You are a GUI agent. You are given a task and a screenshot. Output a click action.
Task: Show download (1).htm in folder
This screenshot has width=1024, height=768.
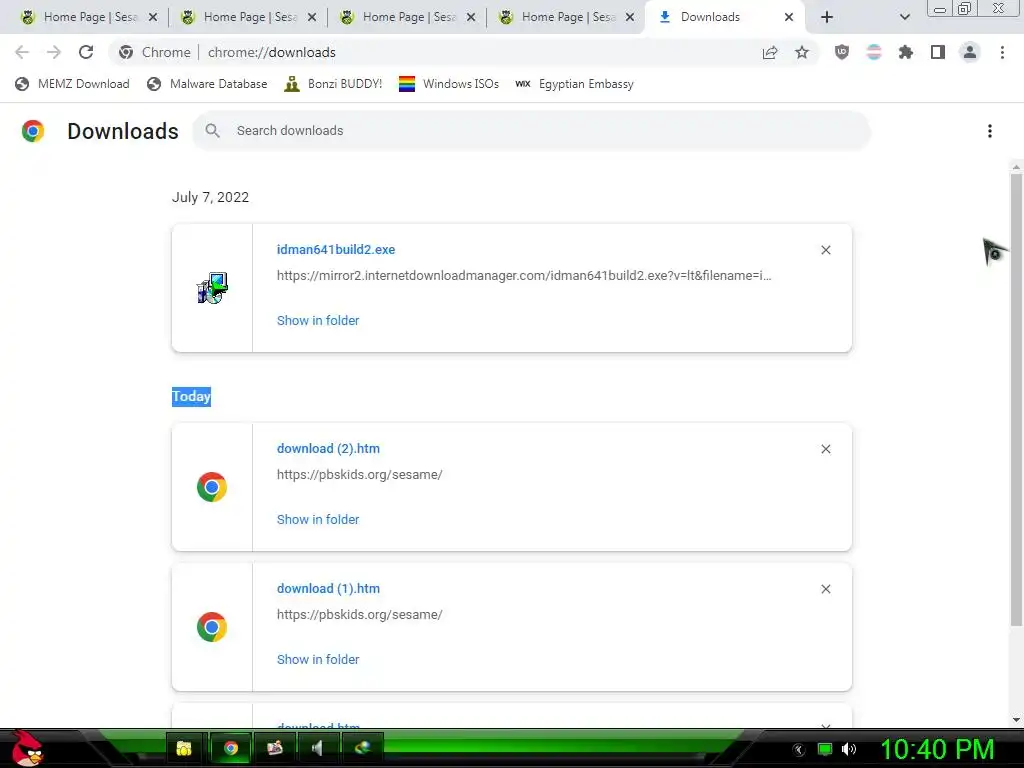point(318,660)
